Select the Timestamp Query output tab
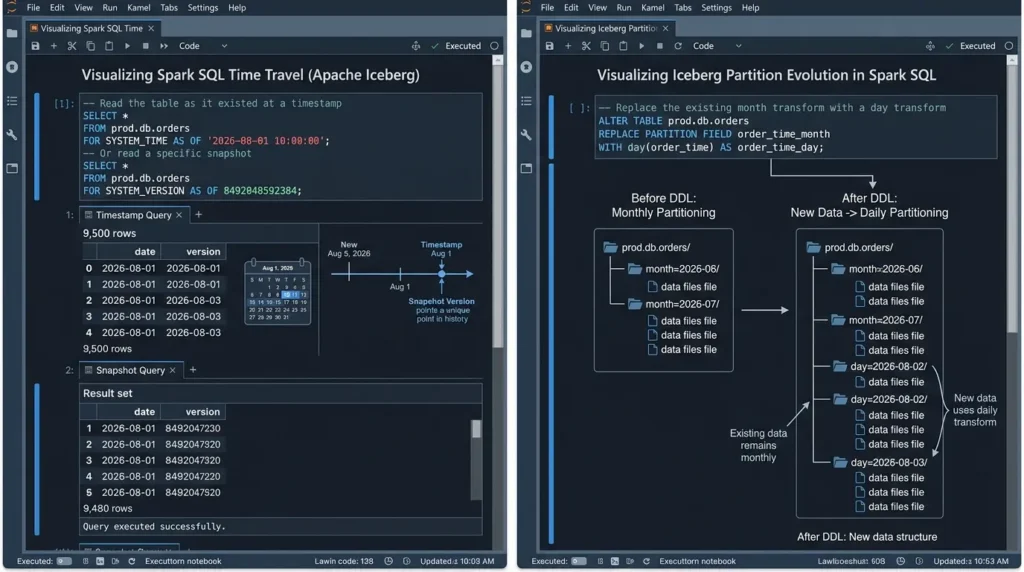Screen dimensions: 1024x572 [133, 215]
